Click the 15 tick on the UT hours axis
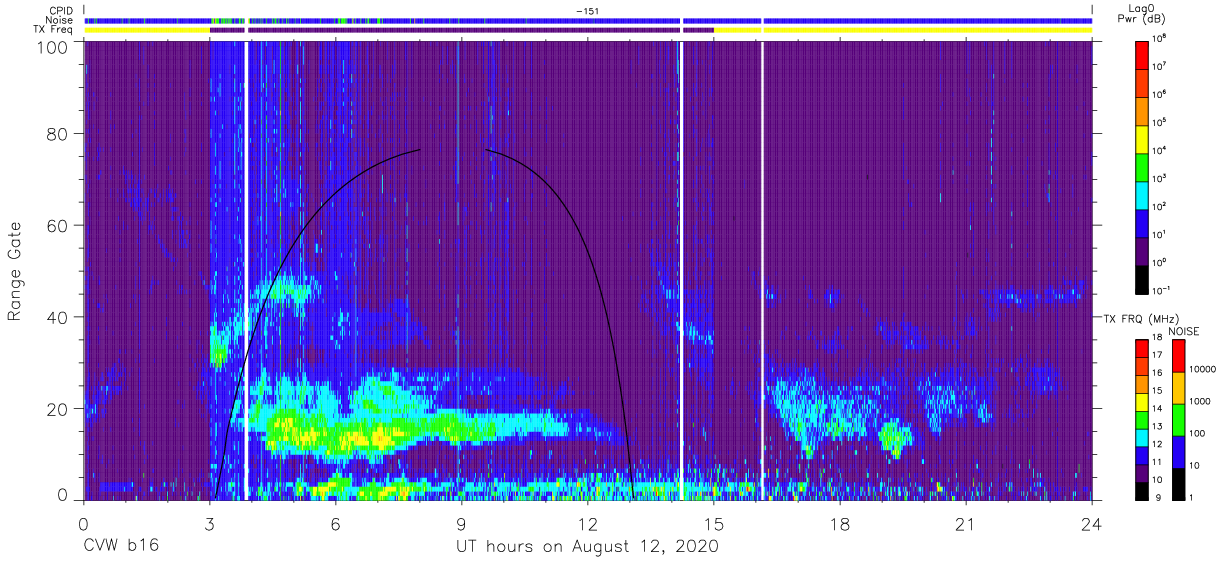The height and width of the screenshot is (567, 1228). (714, 523)
